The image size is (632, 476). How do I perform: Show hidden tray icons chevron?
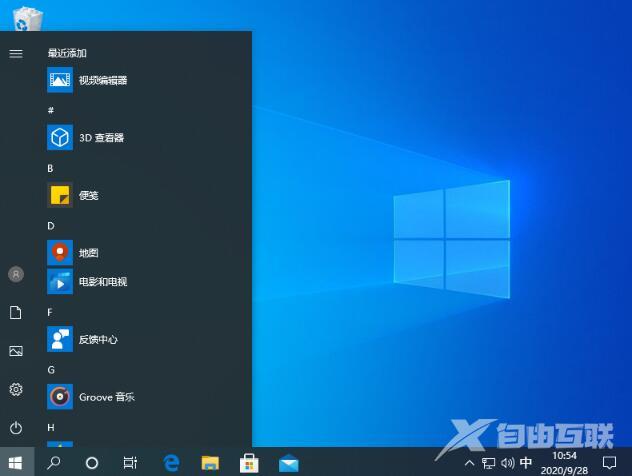click(469, 463)
